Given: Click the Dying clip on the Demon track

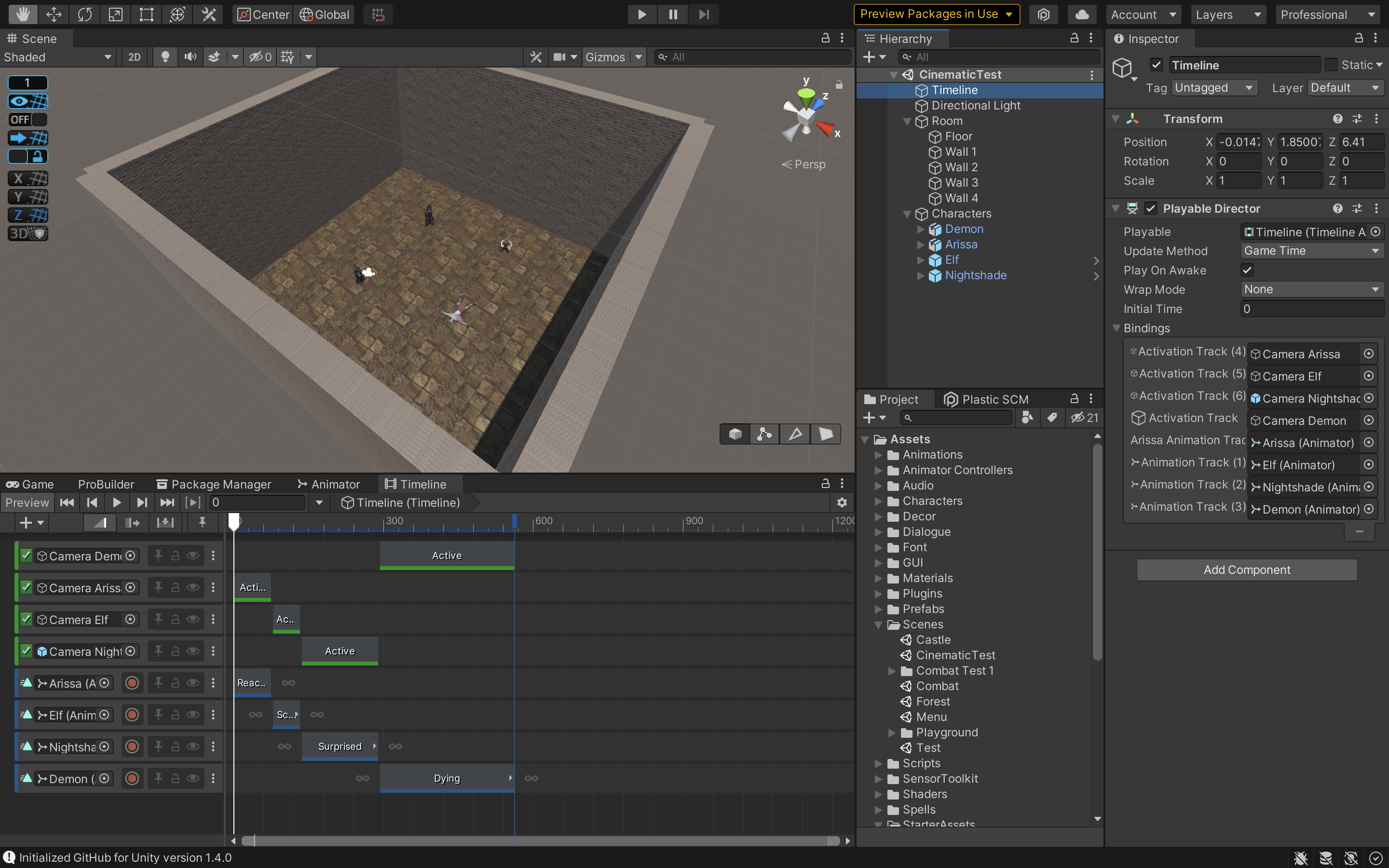Looking at the screenshot, I should pyautogui.click(x=446, y=778).
